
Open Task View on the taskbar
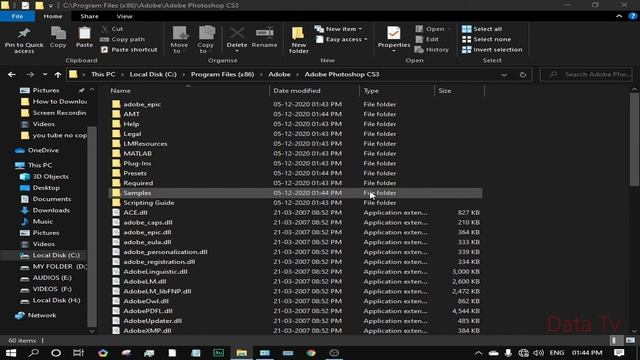78,353
